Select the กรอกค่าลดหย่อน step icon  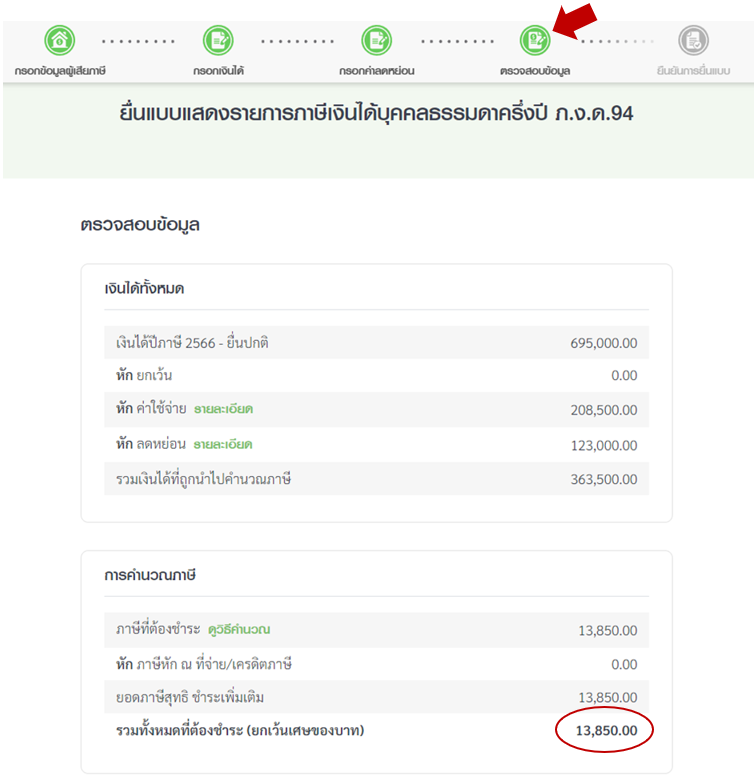coord(377,40)
